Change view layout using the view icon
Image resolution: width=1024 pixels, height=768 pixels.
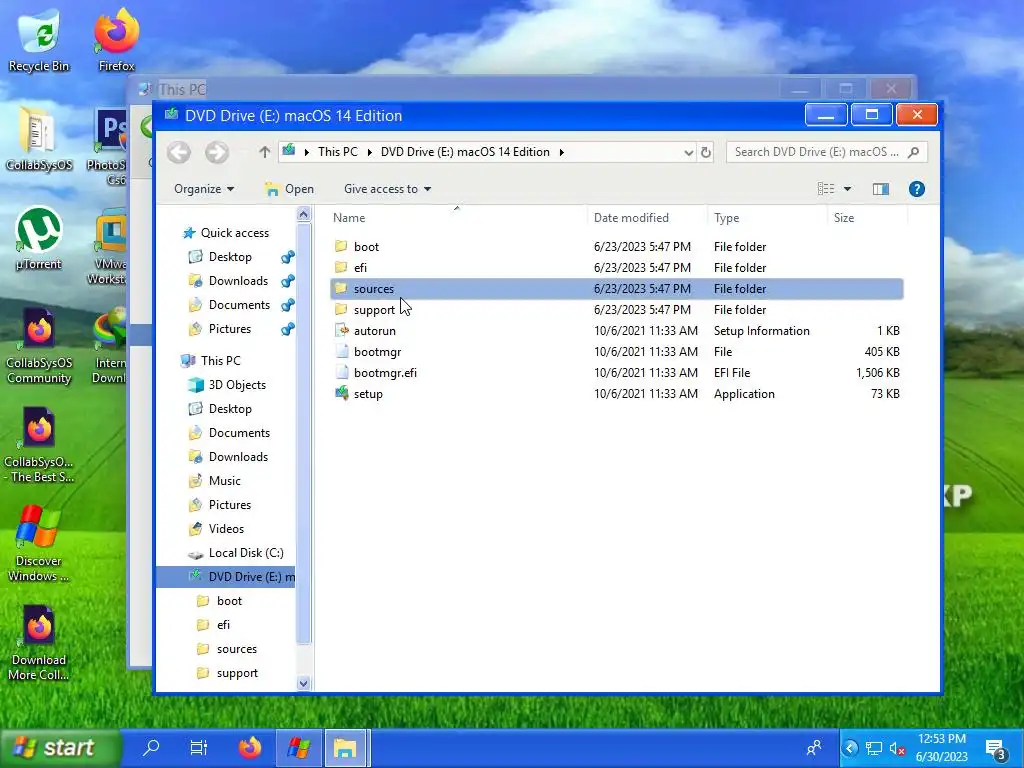click(x=826, y=189)
